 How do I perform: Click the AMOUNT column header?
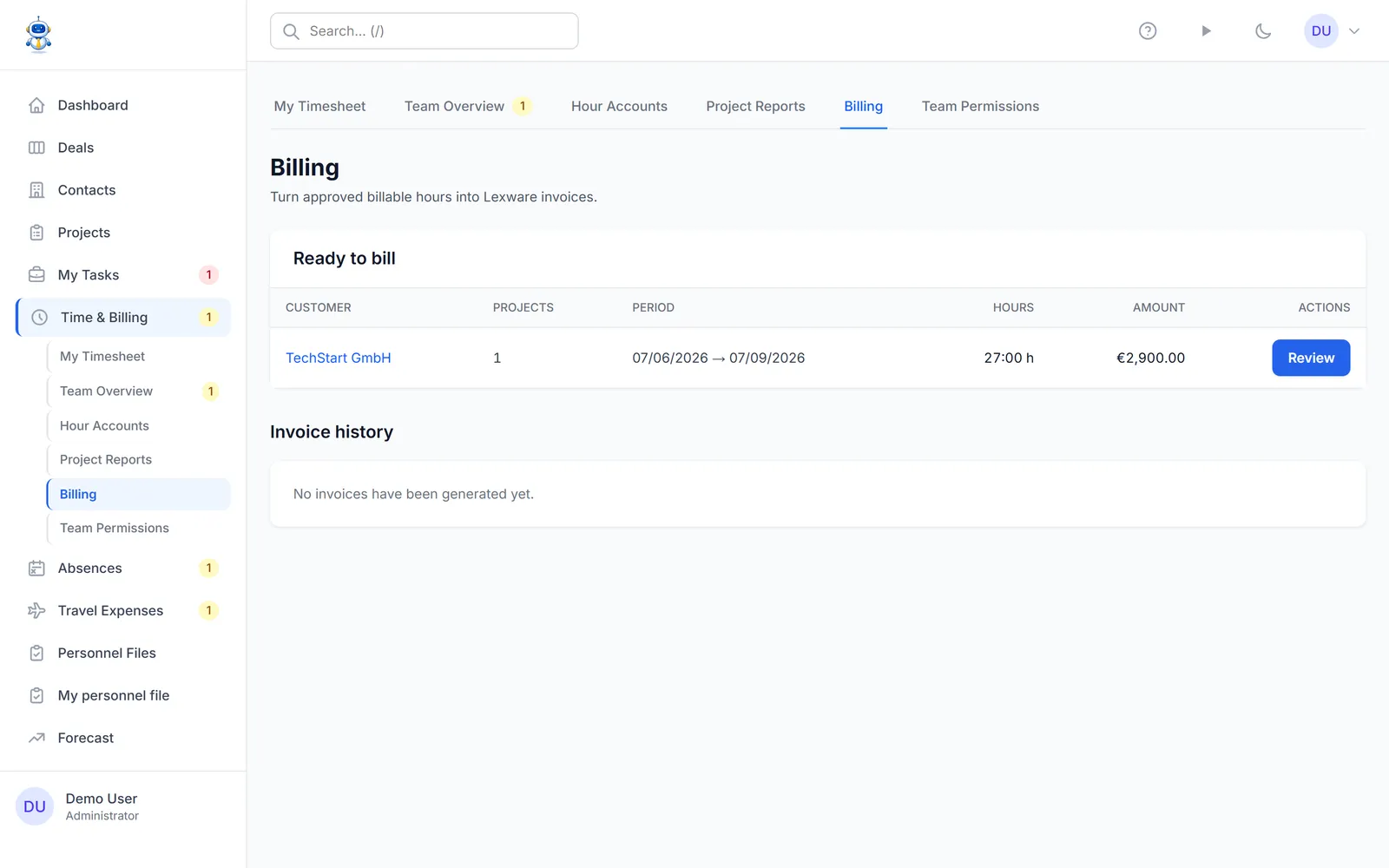1158,307
